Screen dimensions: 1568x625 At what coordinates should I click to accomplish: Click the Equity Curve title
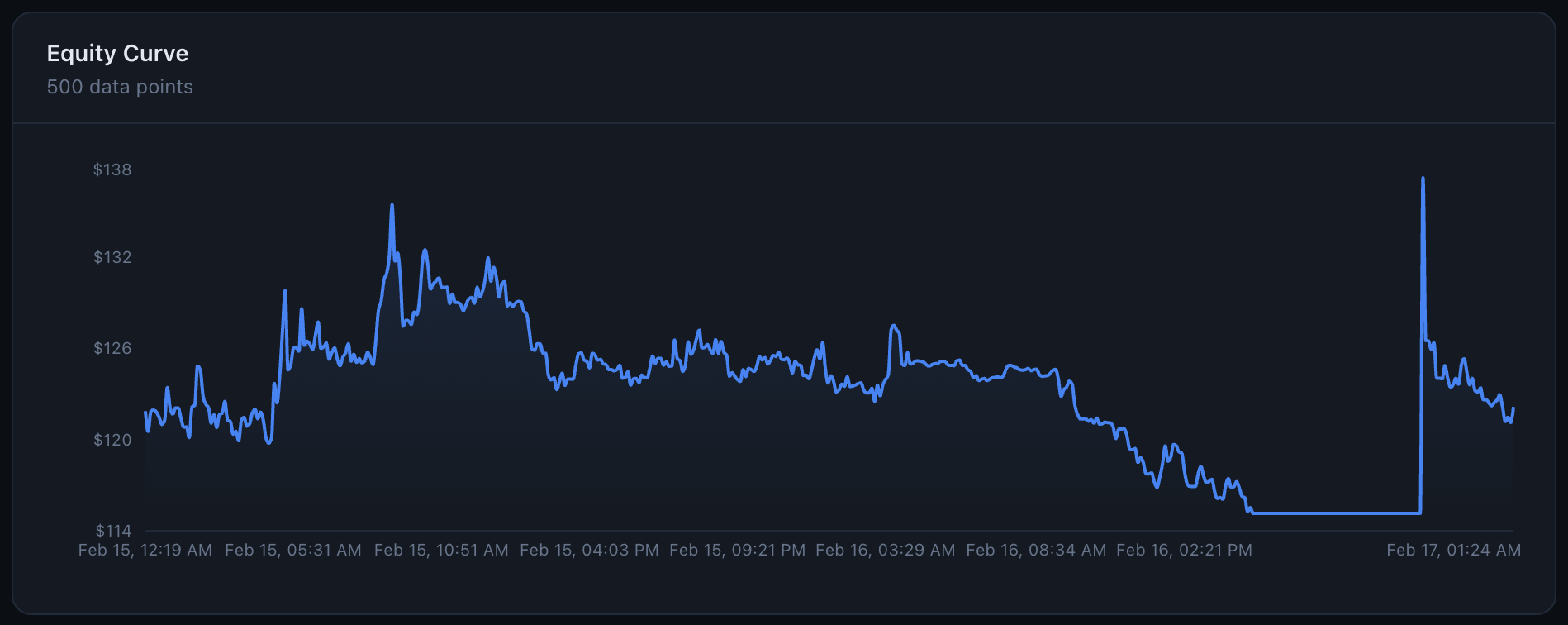(x=117, y=54)
